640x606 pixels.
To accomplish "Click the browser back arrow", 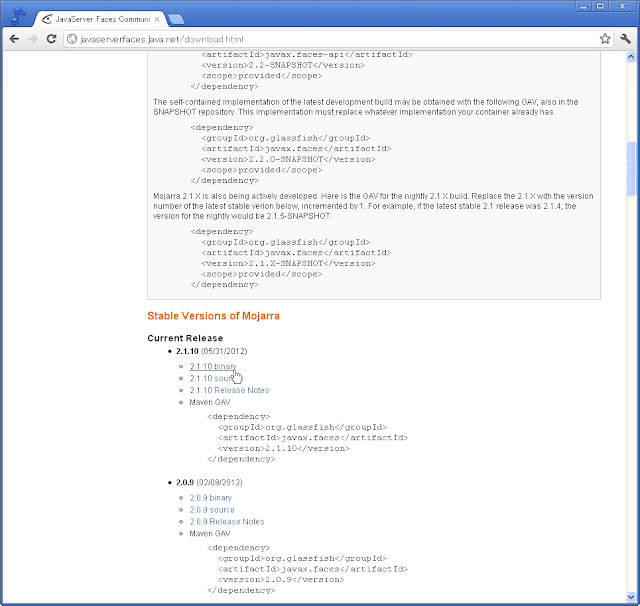I will (x=14, y=39).
